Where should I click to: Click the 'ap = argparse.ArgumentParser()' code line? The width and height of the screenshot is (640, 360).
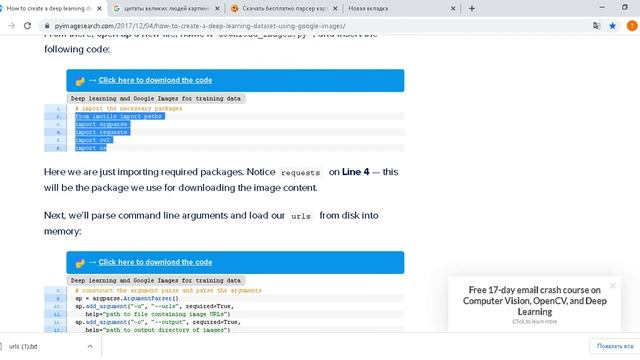pos(127,298)
